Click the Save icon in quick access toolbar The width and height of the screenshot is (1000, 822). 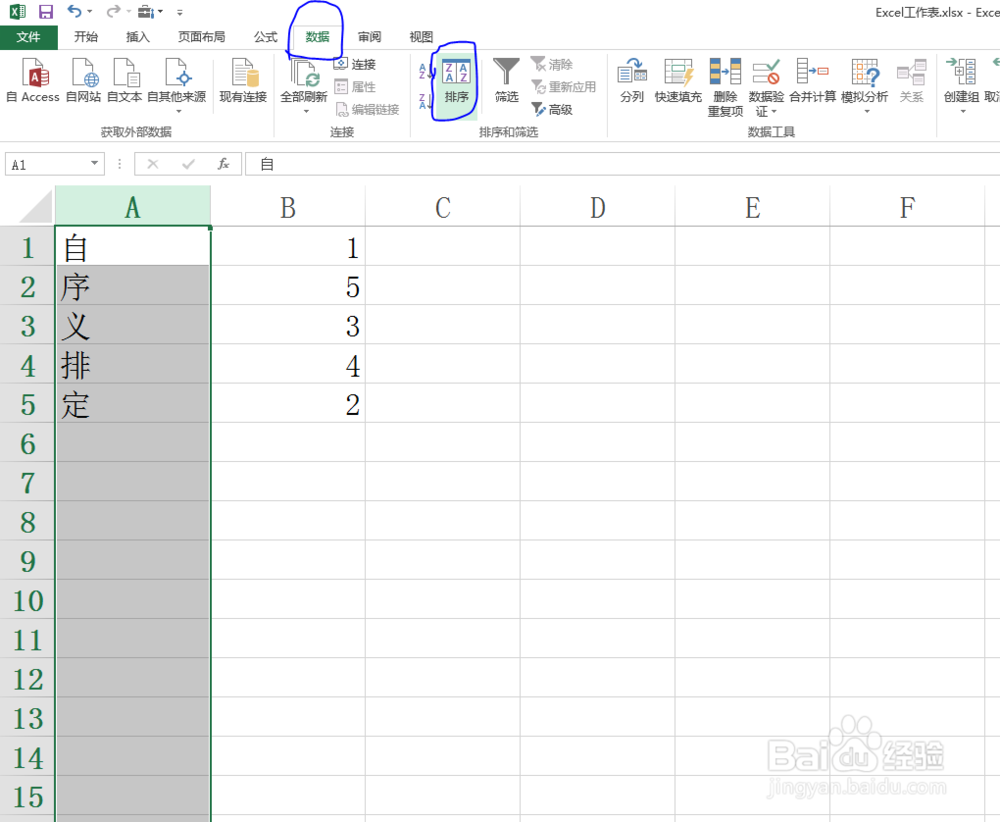[x=45, y=11]
